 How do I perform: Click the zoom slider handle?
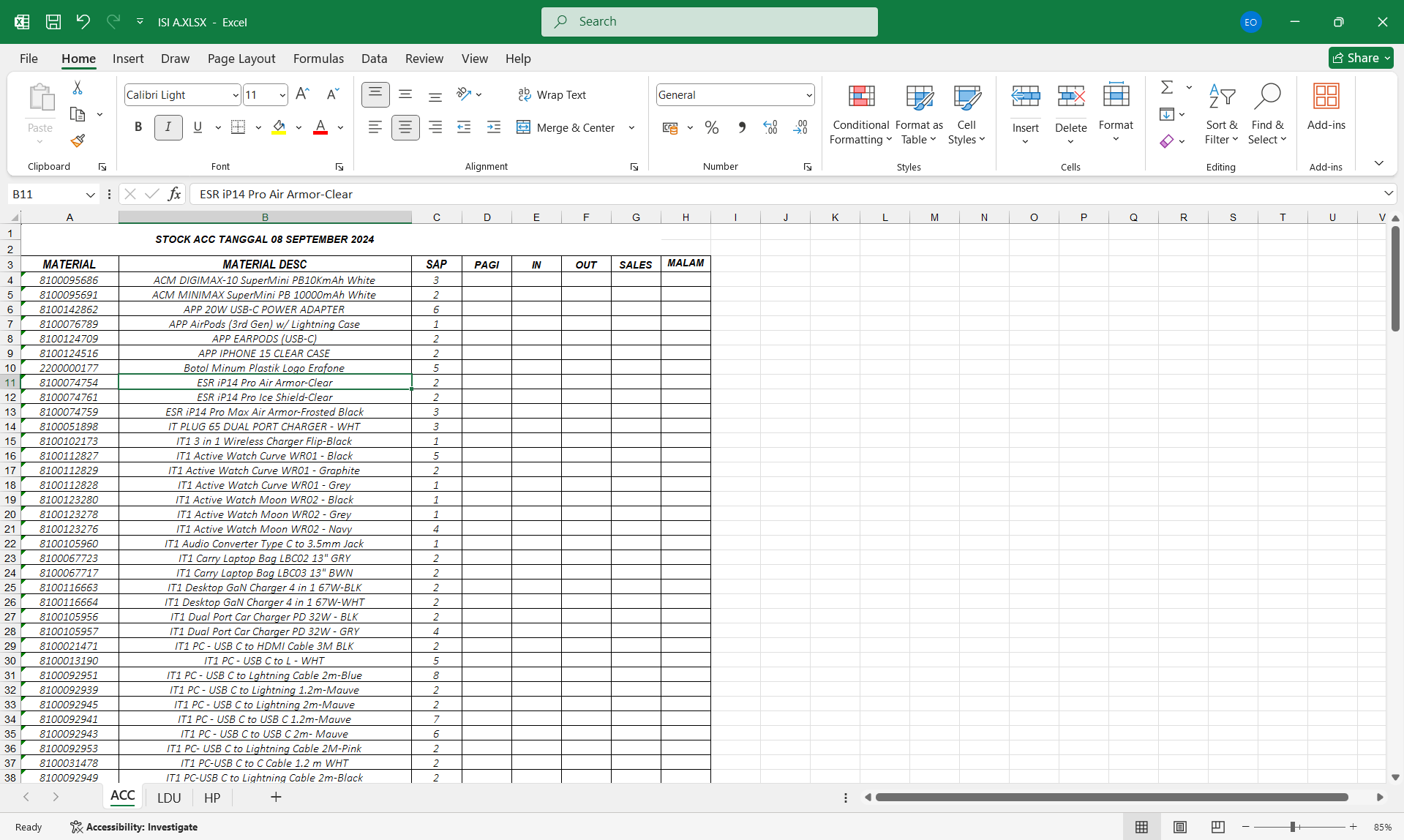point(1293,827)
